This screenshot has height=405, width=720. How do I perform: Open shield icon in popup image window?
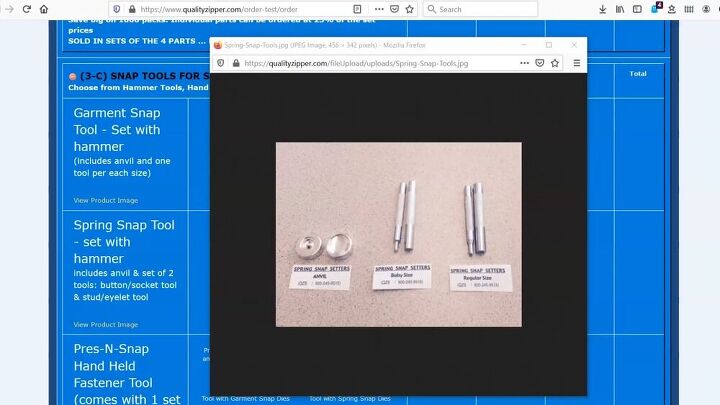pos(220,63)
